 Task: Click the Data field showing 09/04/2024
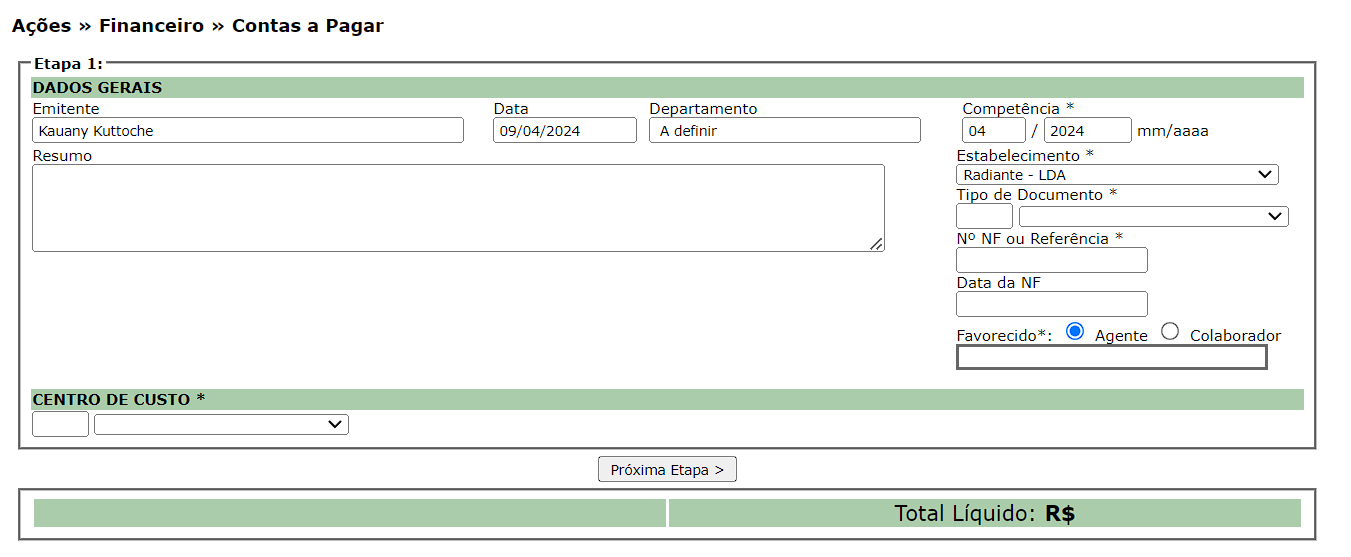pos(564,130)
